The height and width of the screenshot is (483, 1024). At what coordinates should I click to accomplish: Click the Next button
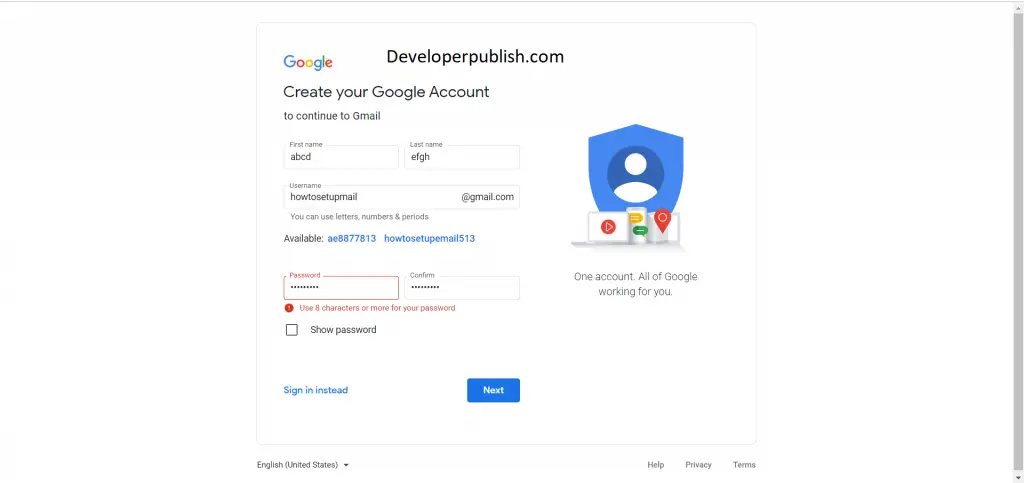(x=493, y=390)
